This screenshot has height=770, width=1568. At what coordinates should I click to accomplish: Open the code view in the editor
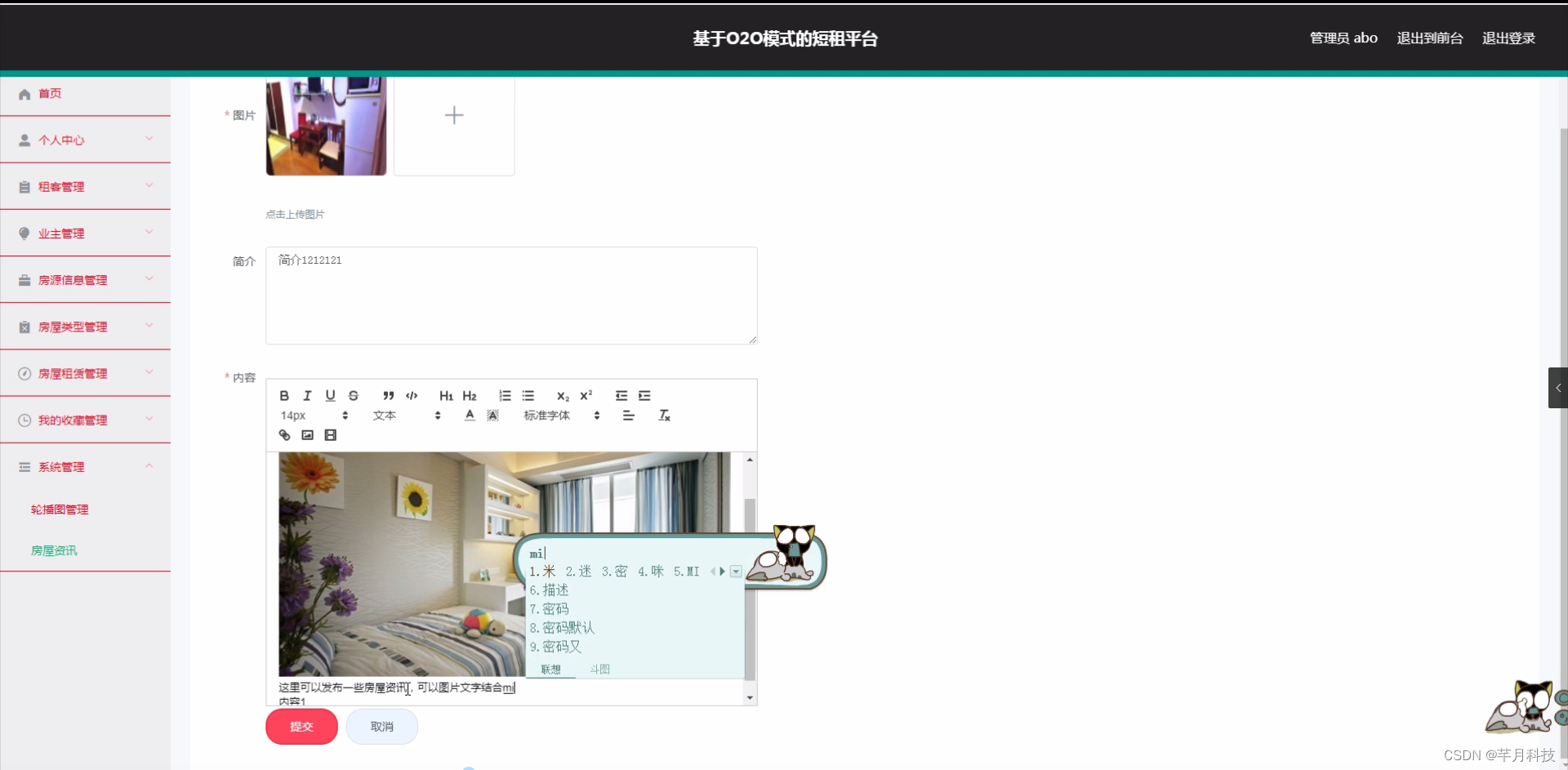pos(411,395)
